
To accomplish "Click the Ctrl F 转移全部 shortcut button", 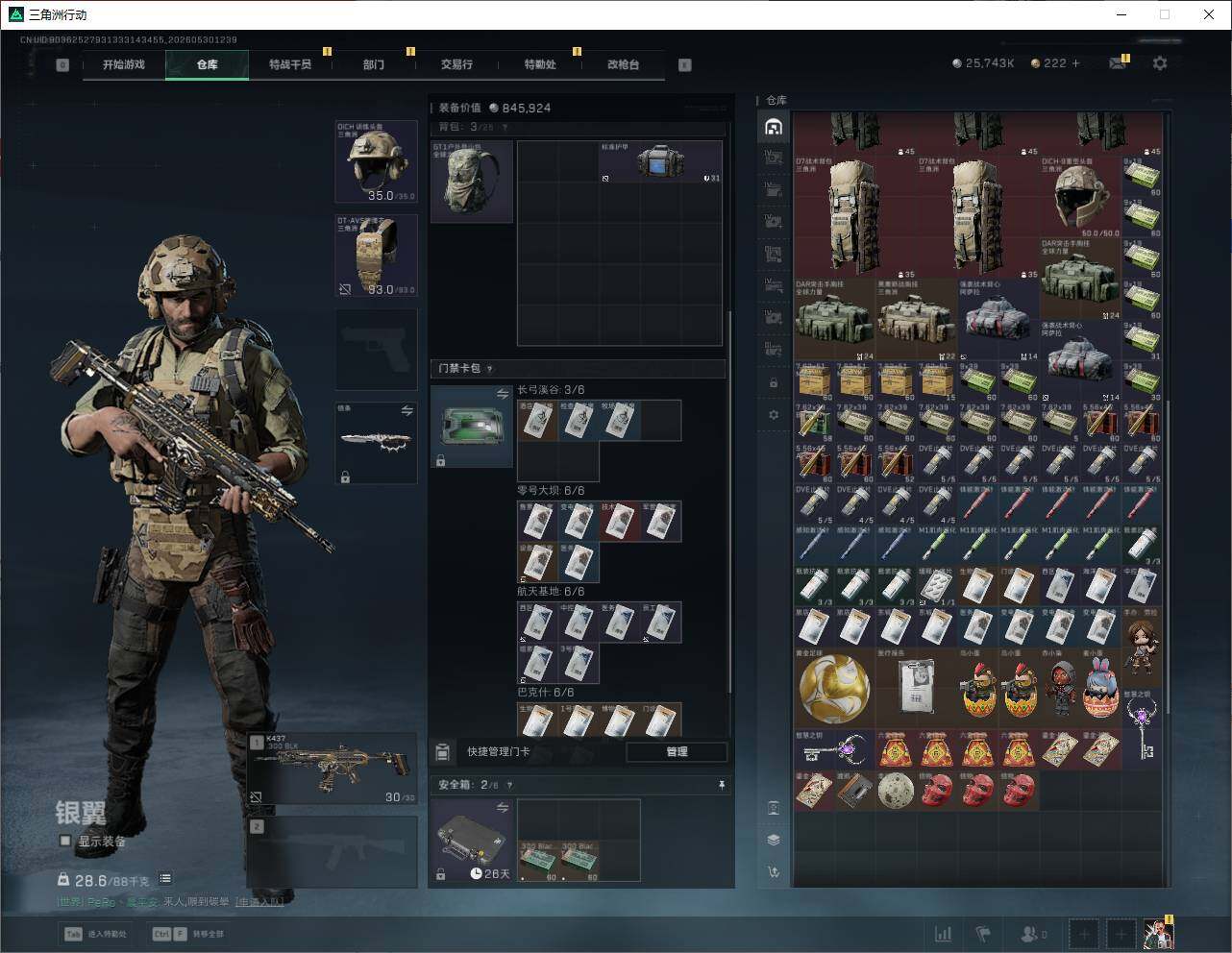I will (x=188, y=933).
